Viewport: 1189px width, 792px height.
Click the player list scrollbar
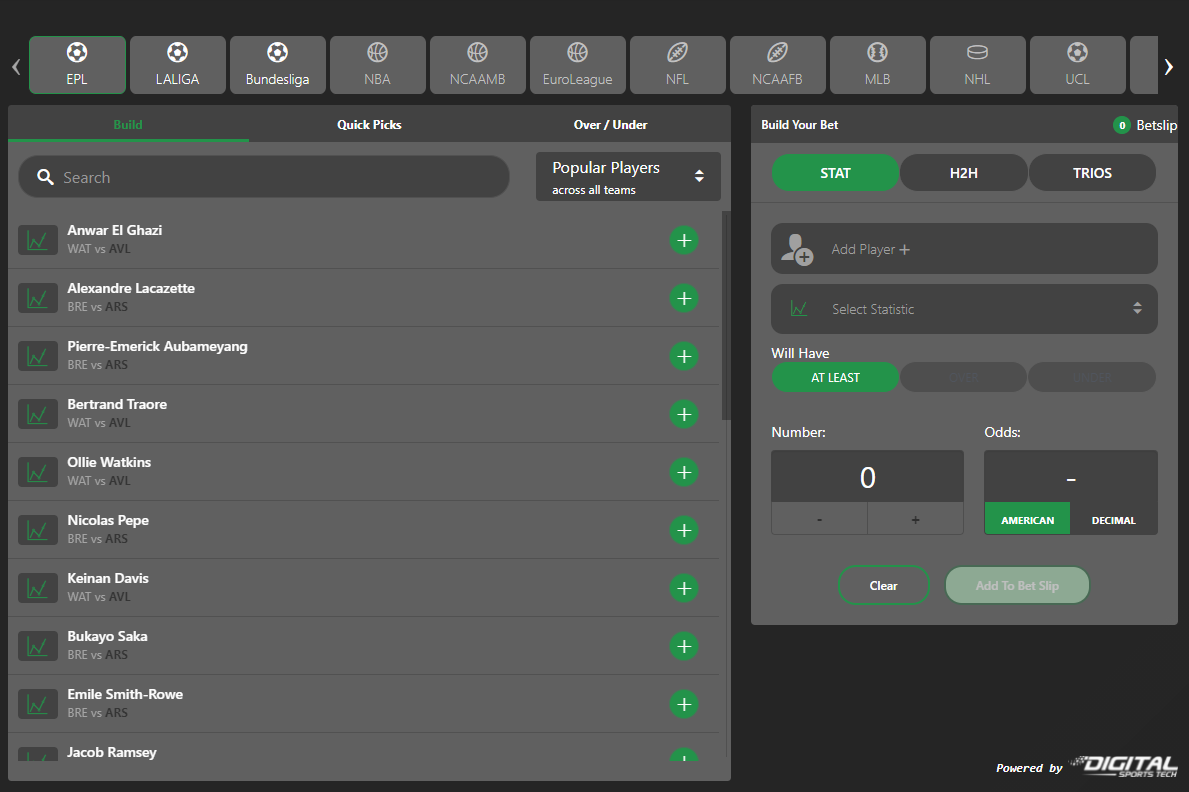click(x=726, y=315)
